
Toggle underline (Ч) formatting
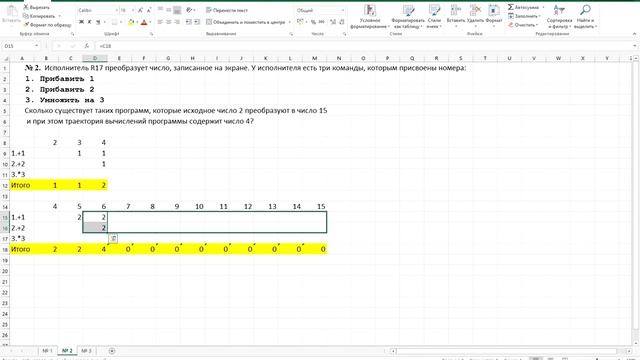coord(98,22)
